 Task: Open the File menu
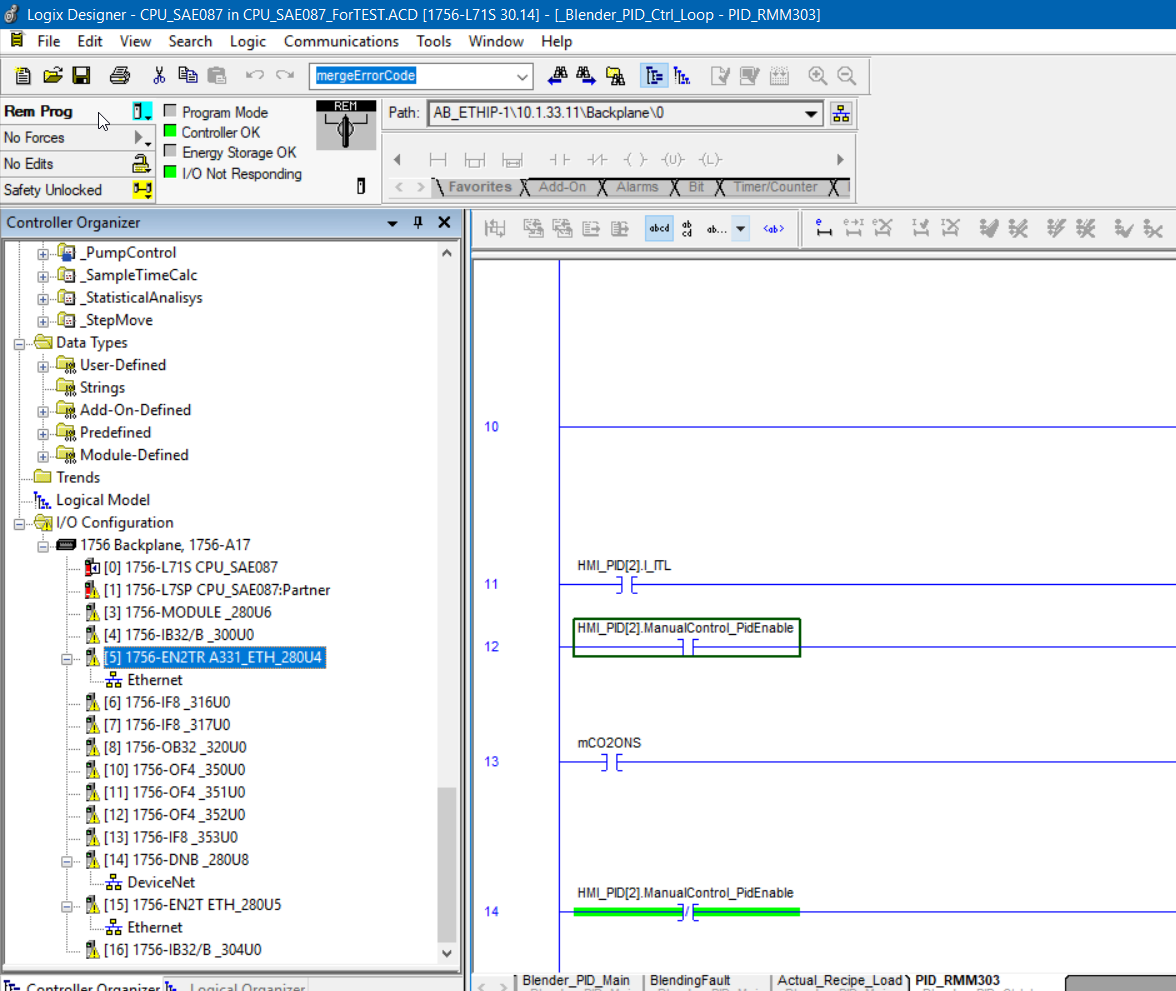pyautogui.click(x=49, y=41)
